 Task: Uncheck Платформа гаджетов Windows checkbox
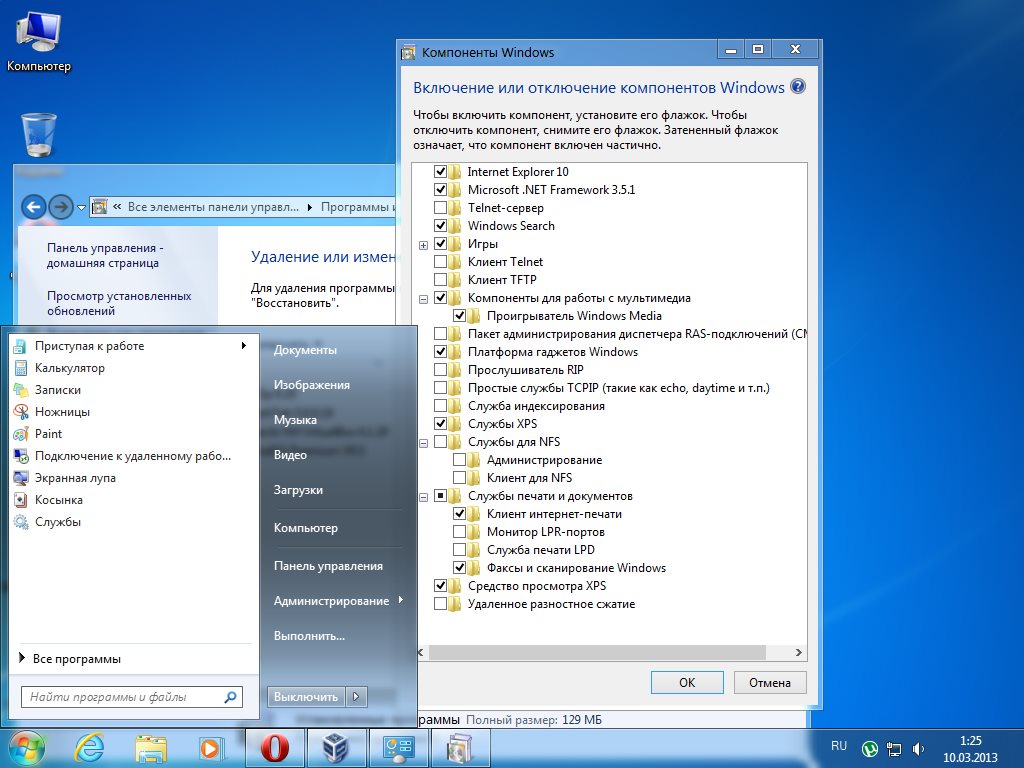440,352
